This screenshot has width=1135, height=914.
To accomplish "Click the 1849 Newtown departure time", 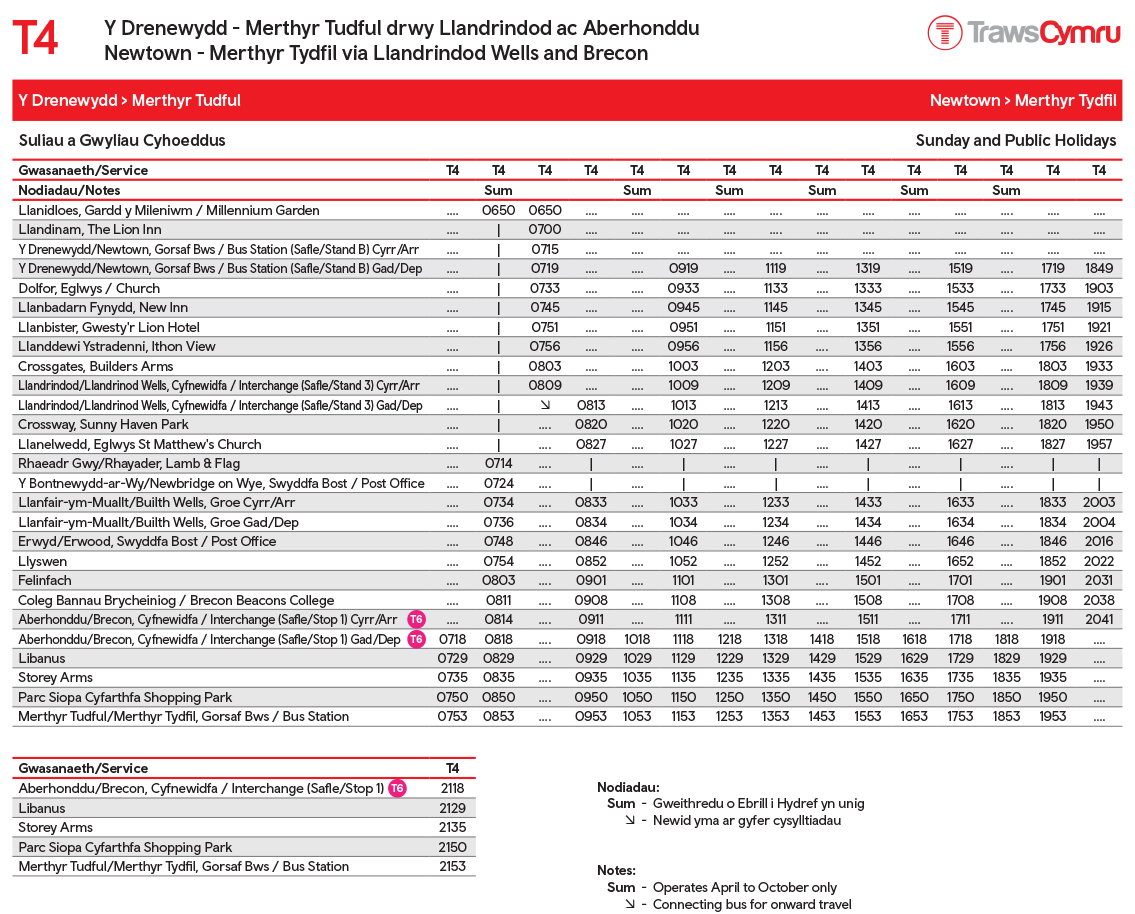I will [x=1098, y=268].
